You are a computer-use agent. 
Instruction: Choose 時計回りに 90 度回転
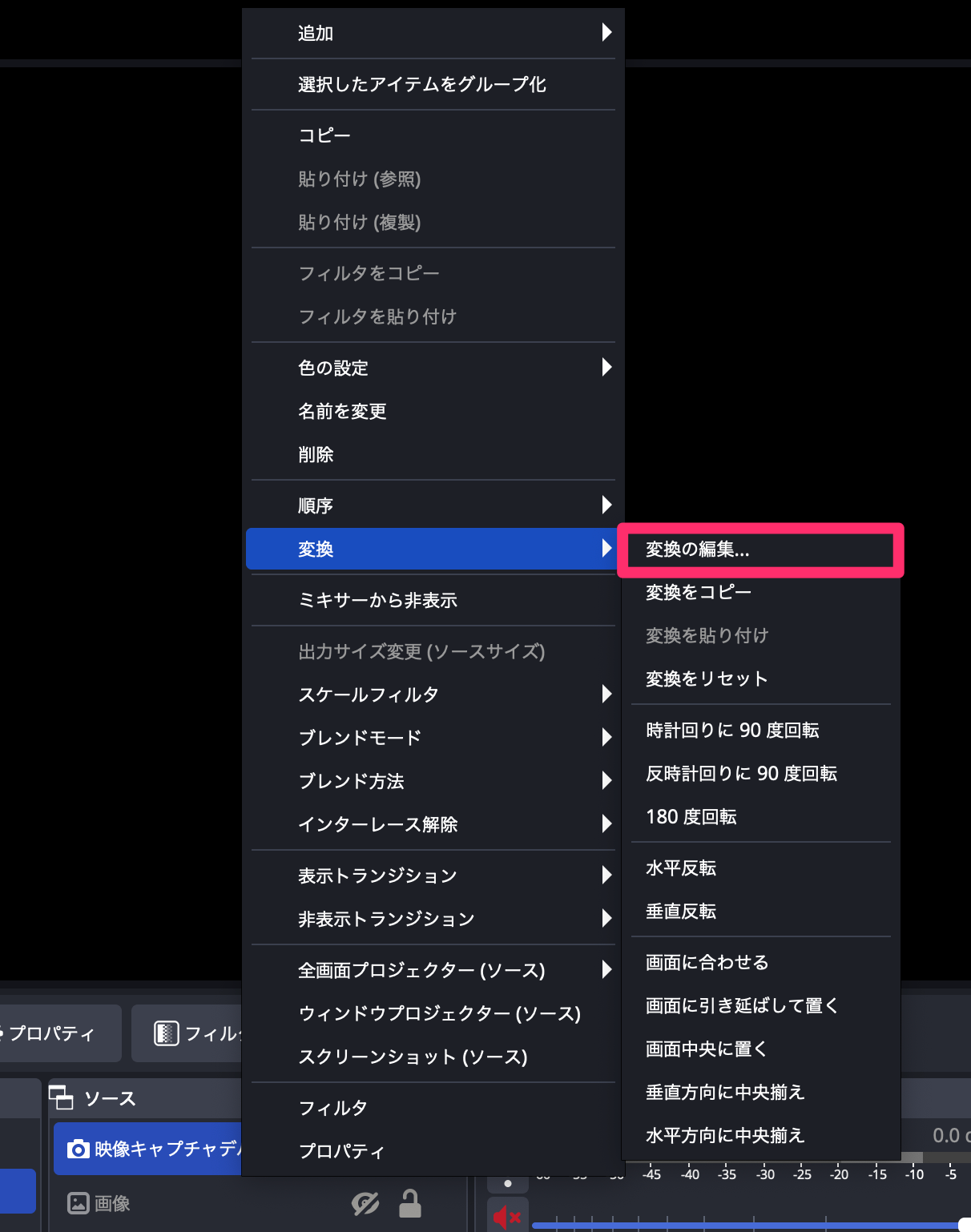(x=760, y=730)
